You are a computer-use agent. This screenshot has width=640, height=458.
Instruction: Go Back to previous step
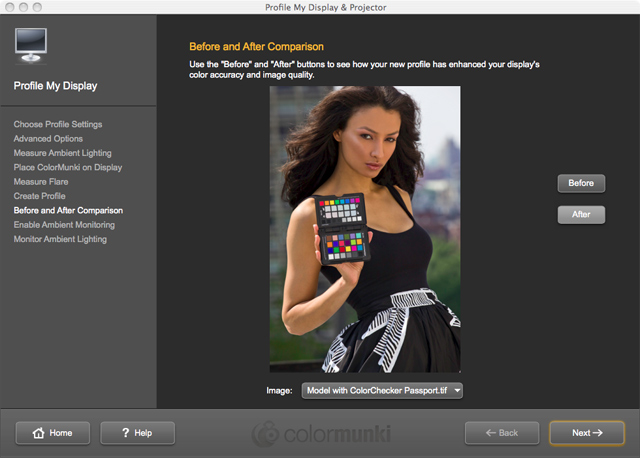(x=502, y=433)
